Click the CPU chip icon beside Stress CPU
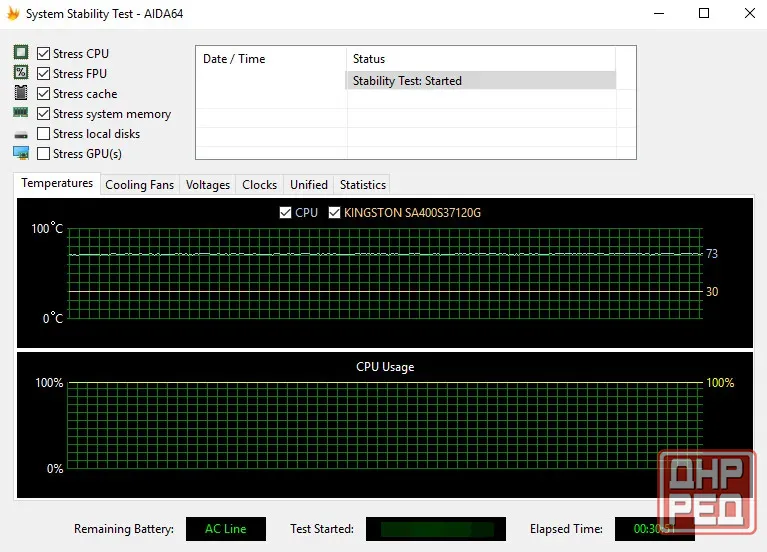This screenshot has height=552, width=767. [x=21, y=52]
